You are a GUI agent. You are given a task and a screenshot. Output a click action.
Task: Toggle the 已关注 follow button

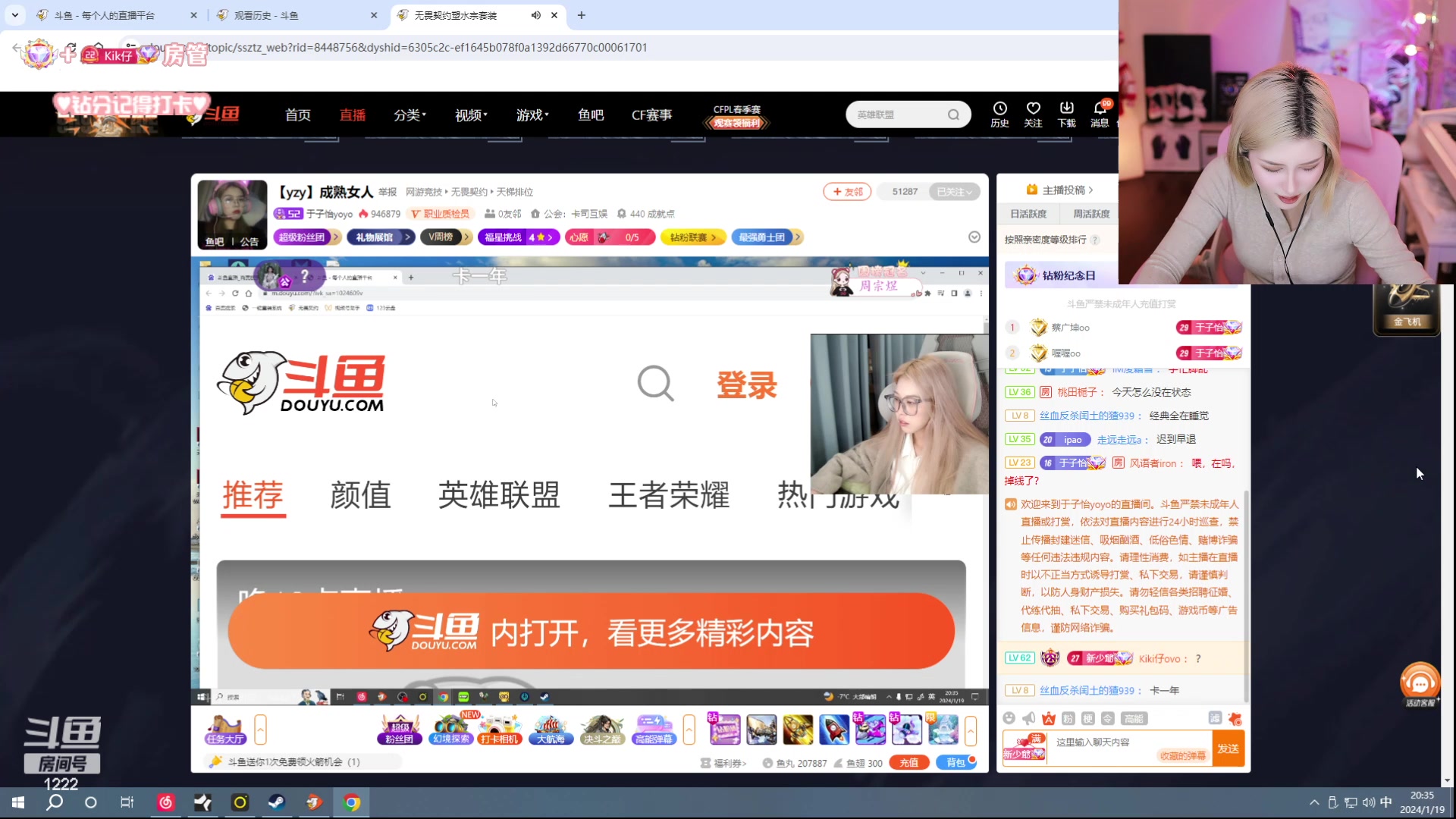click(x=954, y=192)
